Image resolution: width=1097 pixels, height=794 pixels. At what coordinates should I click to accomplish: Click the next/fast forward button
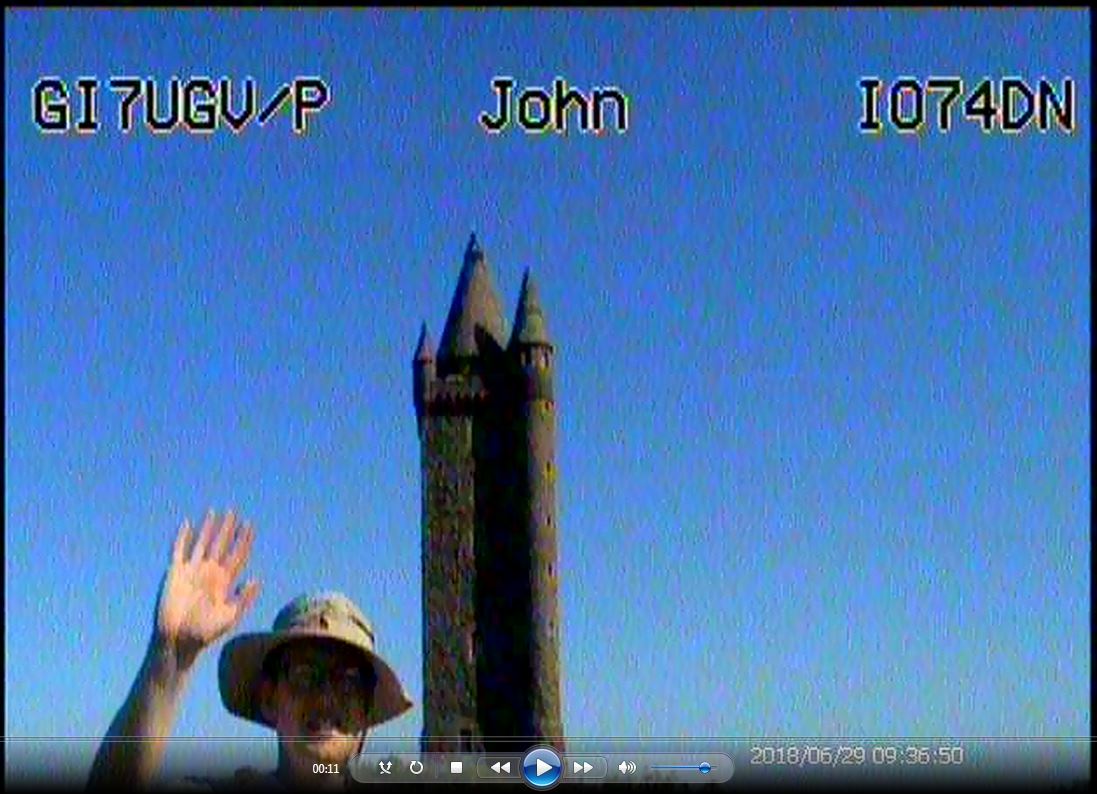(583, 768)
